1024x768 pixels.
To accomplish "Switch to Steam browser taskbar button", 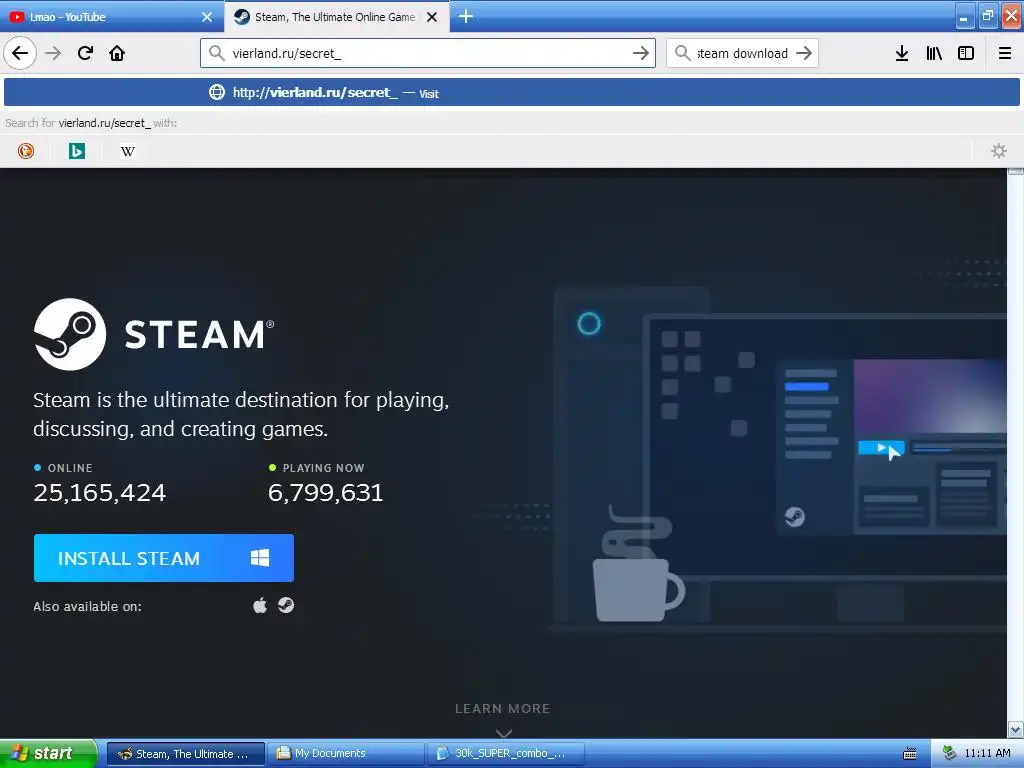I will tap(185, 754).
